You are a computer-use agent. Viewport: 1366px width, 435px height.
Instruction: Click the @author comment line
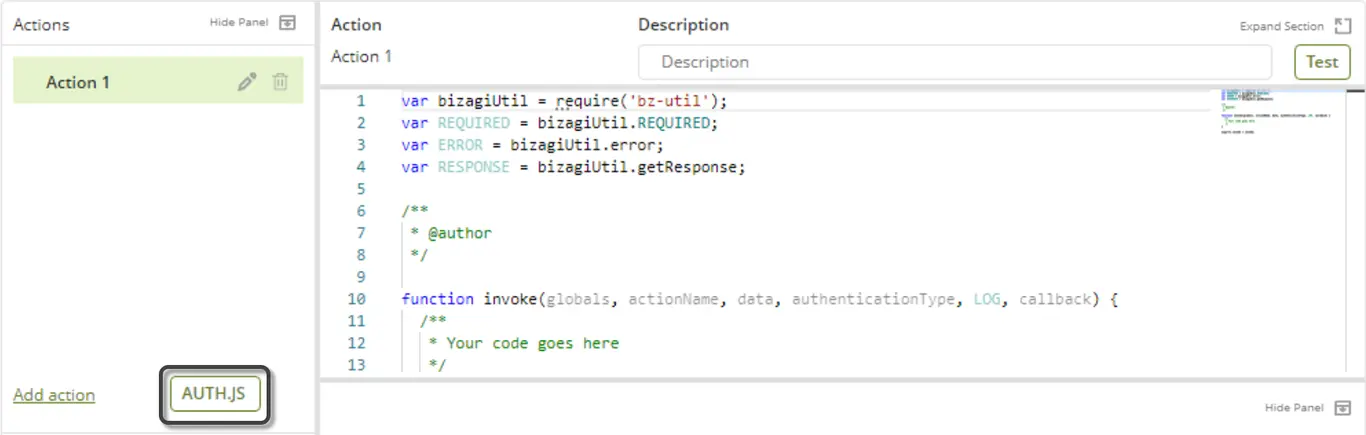451,233
